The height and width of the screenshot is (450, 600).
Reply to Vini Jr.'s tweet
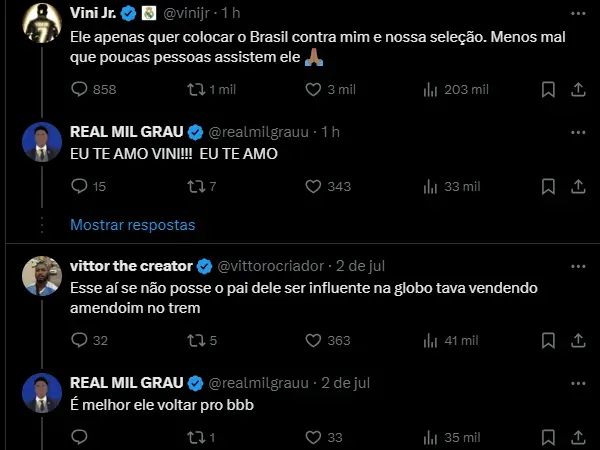pyautogui.click(x=81, y=90)
